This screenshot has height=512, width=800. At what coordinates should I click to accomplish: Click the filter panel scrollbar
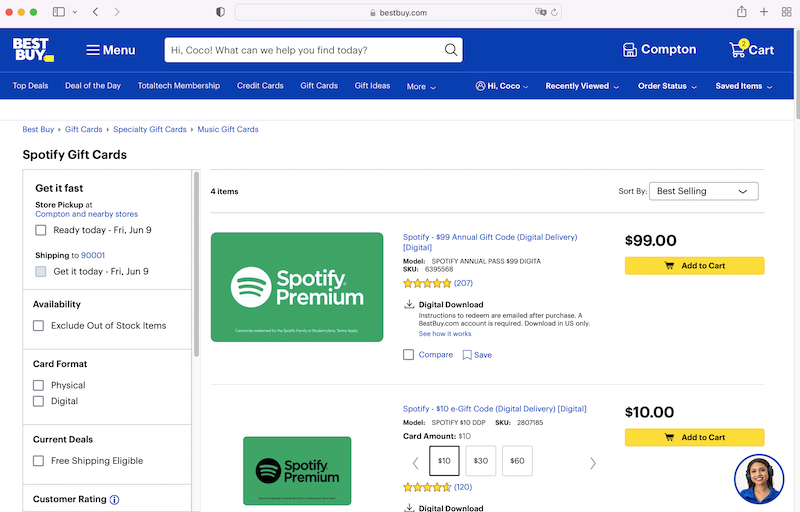coord(196,264)
